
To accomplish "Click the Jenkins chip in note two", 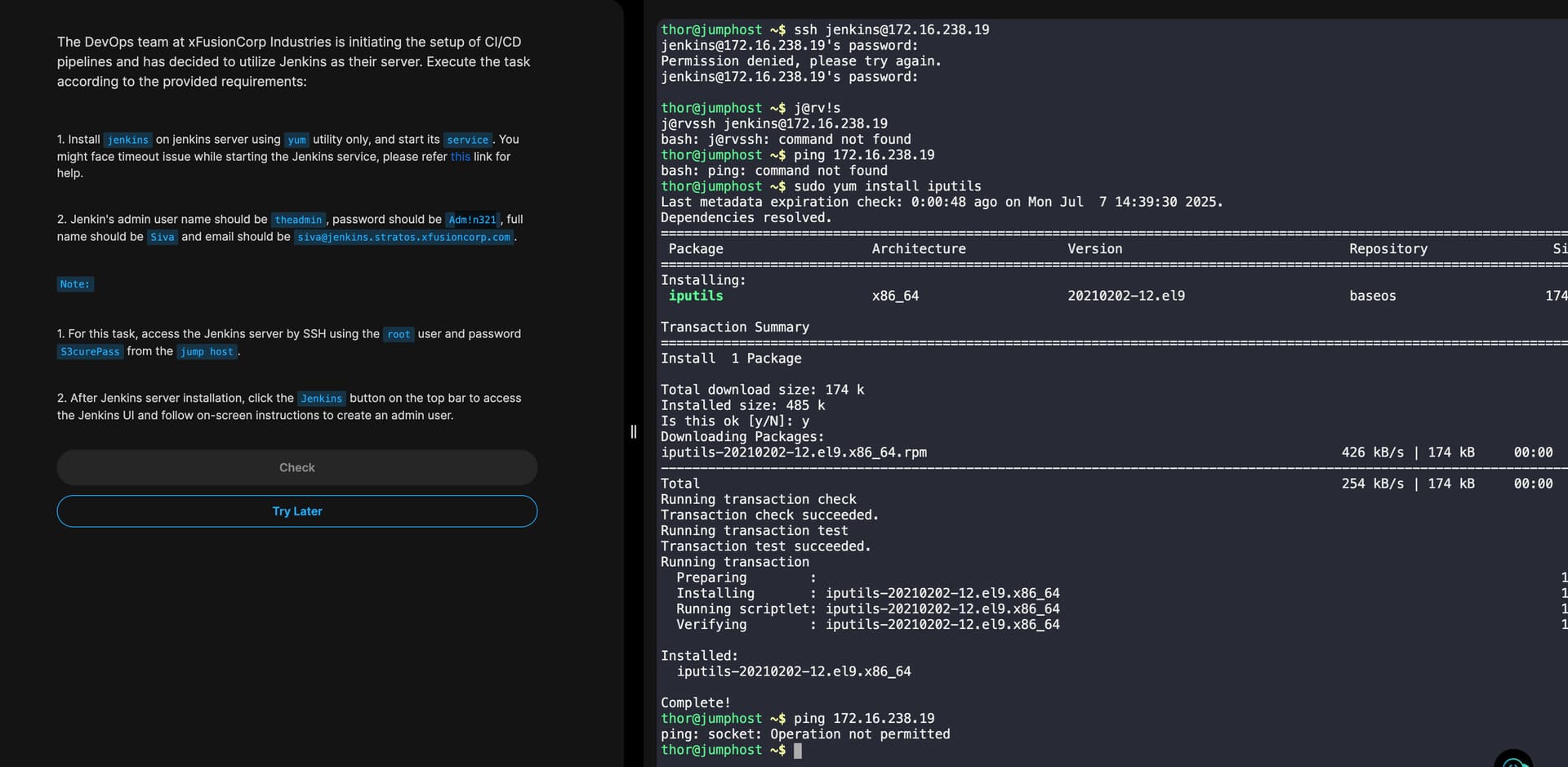I will click(321, 399).
